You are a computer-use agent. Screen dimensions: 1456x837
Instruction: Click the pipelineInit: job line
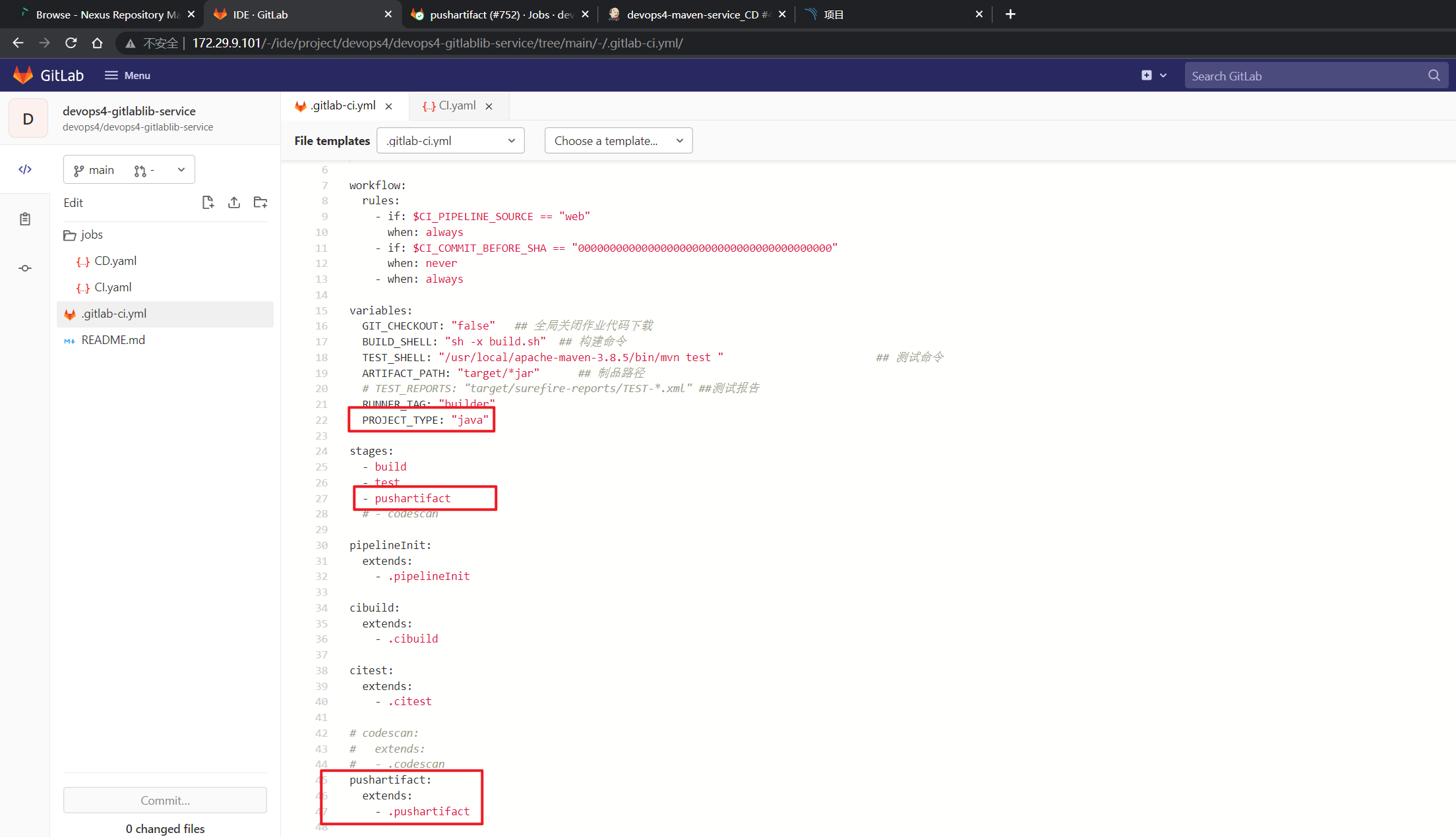[x=390, y=545]
